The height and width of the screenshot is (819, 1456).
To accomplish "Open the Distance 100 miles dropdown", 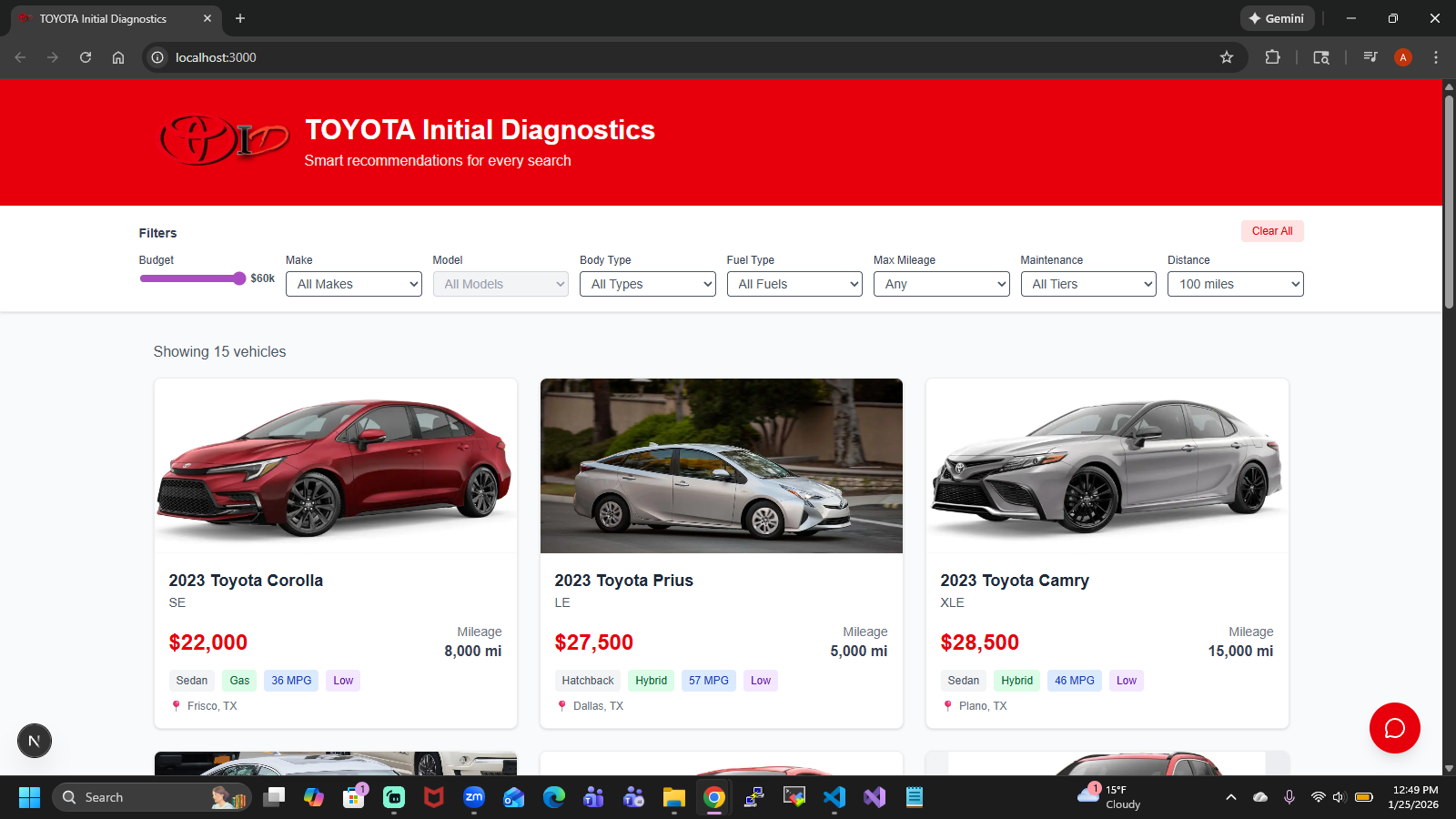I will 1236,284.
